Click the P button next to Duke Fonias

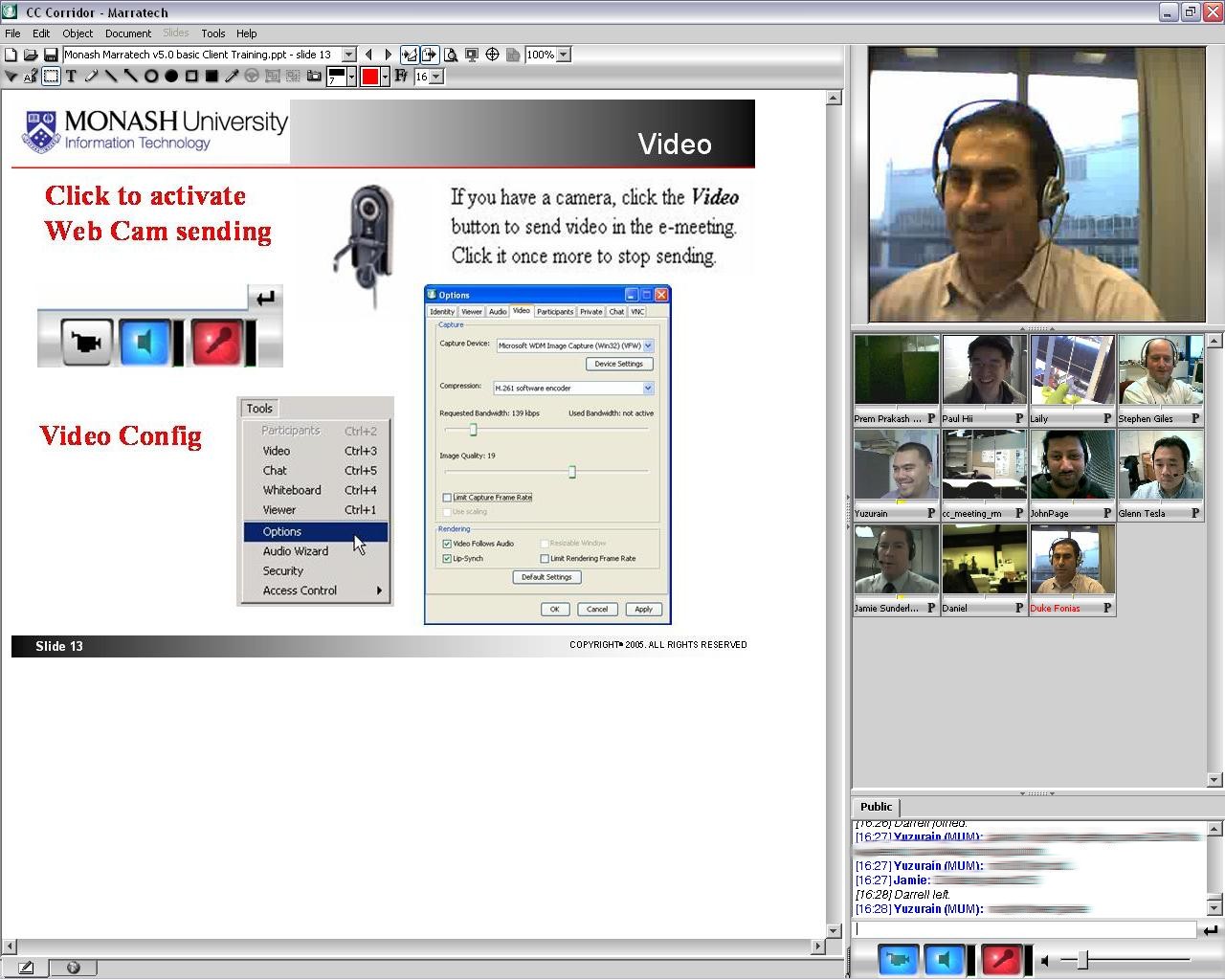point(1106,608)
